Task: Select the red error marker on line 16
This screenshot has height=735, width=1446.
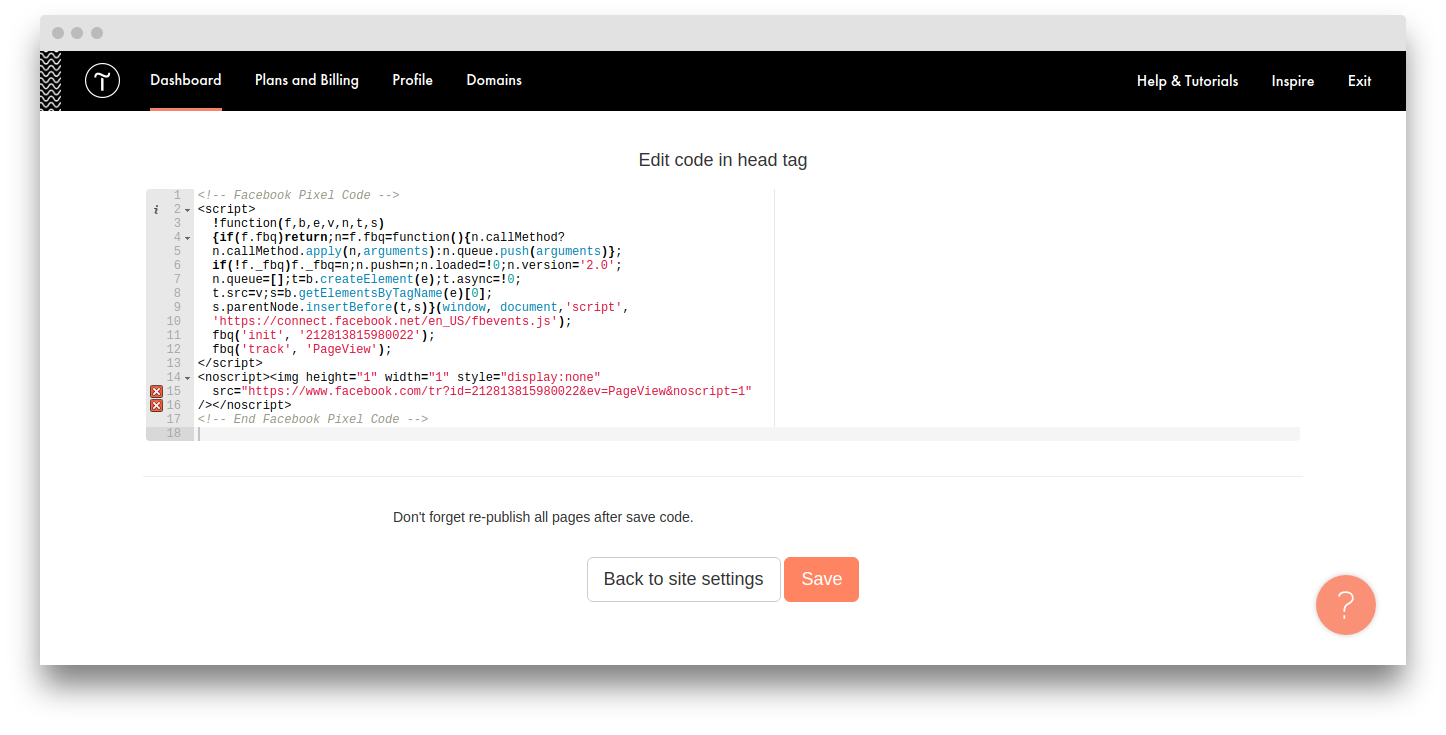Action: [156, 404]
